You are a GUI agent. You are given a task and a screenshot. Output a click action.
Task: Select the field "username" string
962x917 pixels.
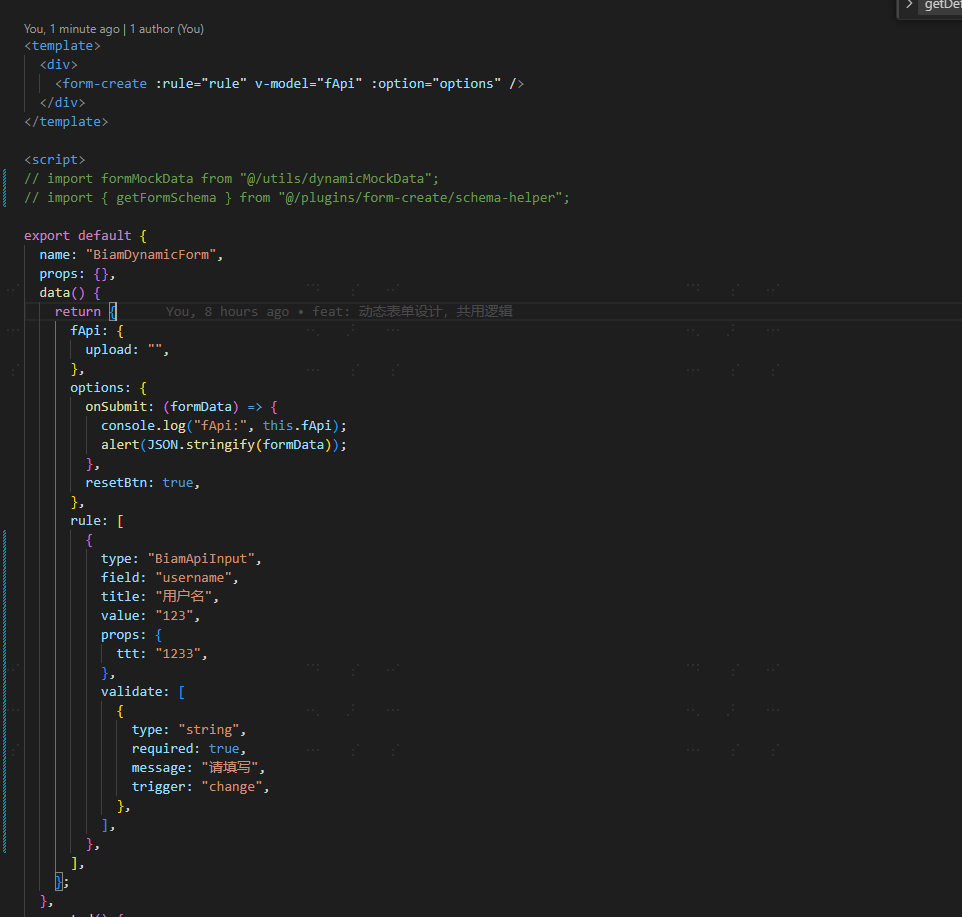(x=197, y=577)
